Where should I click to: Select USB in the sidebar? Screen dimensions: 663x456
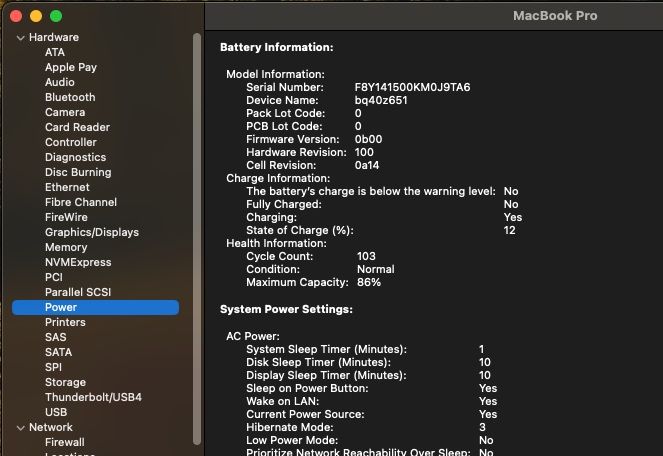pyautogui.click(x=56, y=412)
